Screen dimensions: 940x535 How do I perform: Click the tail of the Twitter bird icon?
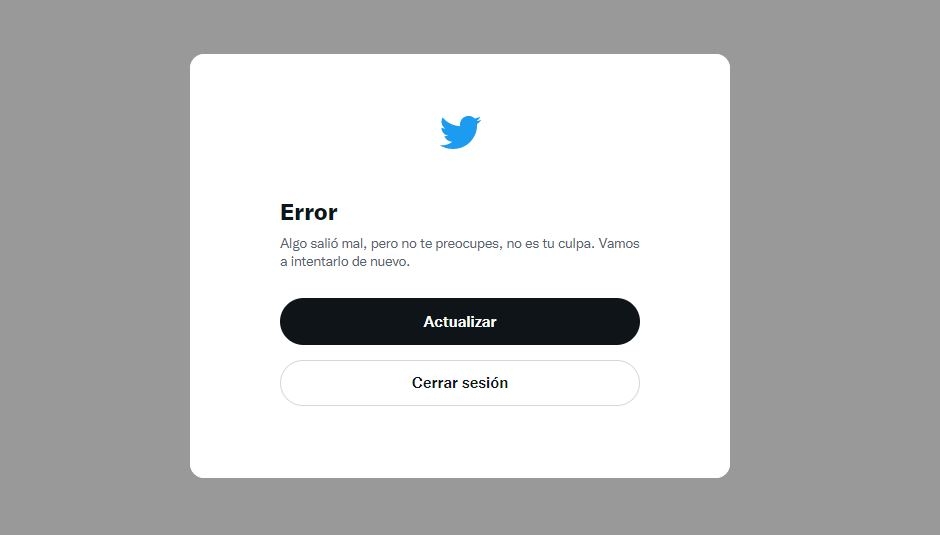point(445,145)
